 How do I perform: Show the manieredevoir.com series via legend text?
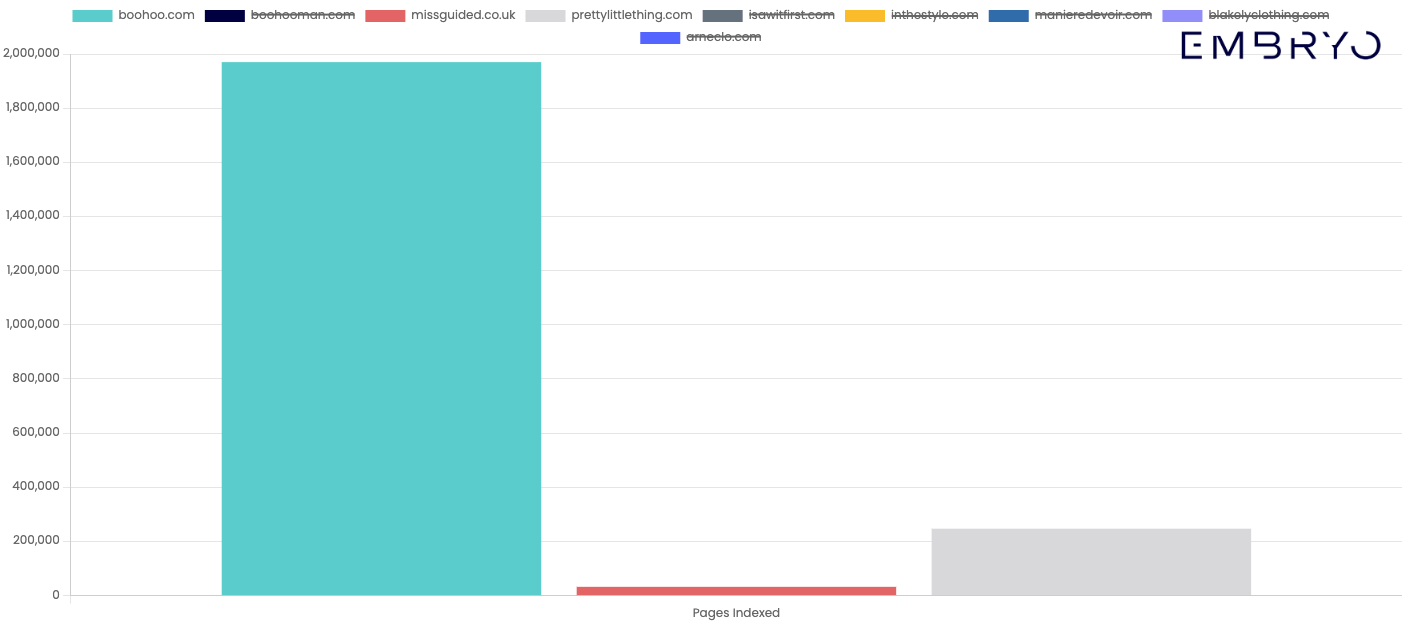1093,15
